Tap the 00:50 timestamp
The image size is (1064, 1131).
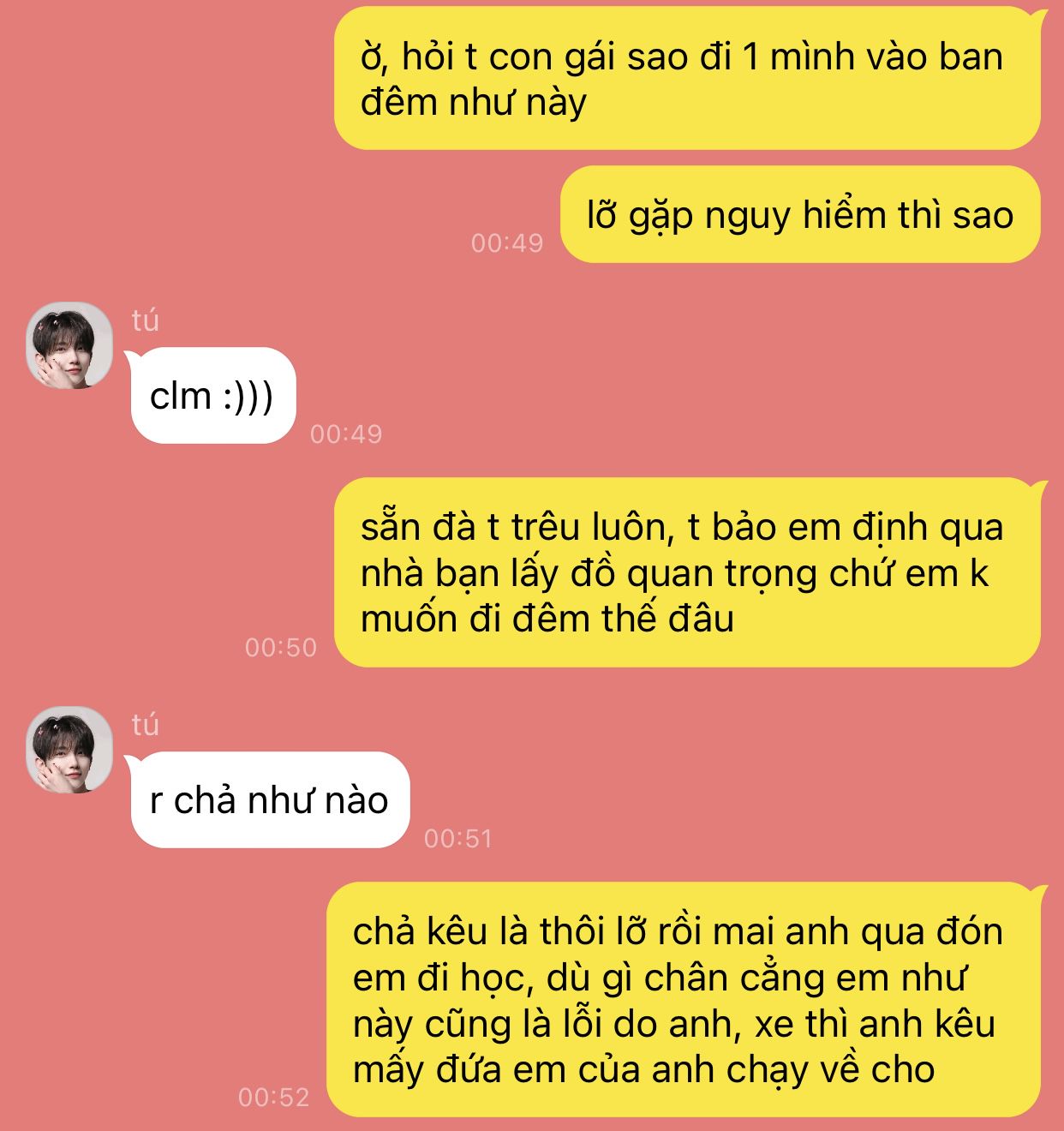[x=281, y=647]
